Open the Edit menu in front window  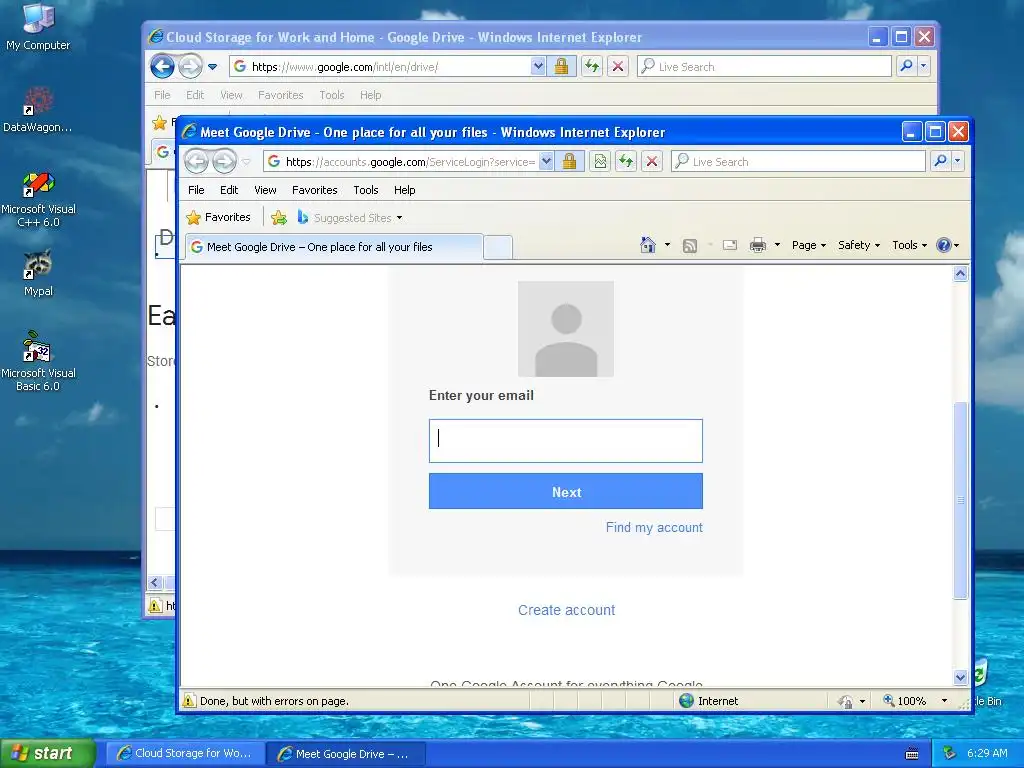[x=229, y=190]
